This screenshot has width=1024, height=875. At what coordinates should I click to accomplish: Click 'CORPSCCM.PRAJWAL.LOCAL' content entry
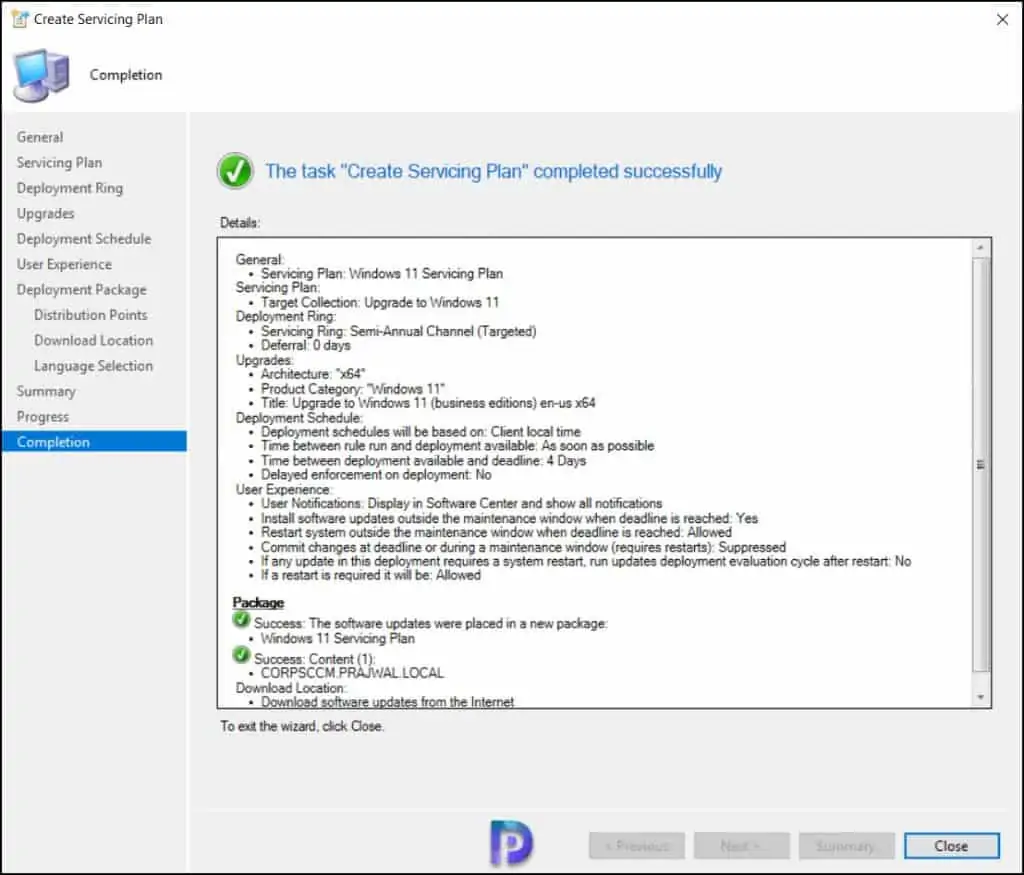353,673
